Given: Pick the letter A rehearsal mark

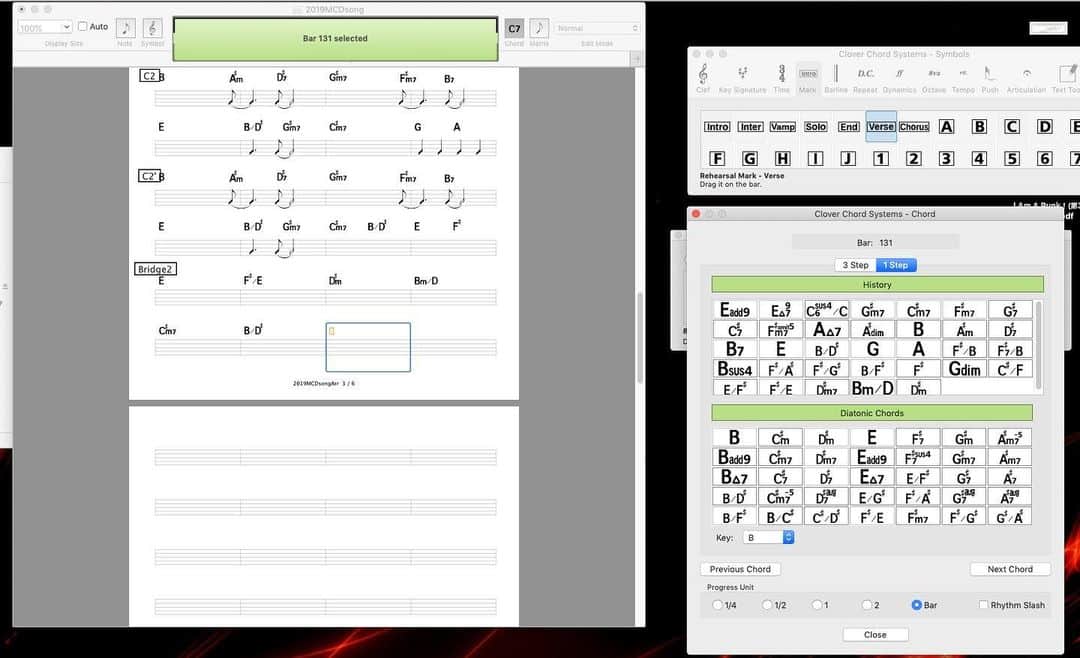Looking at the screenshot, I should 946,127.
